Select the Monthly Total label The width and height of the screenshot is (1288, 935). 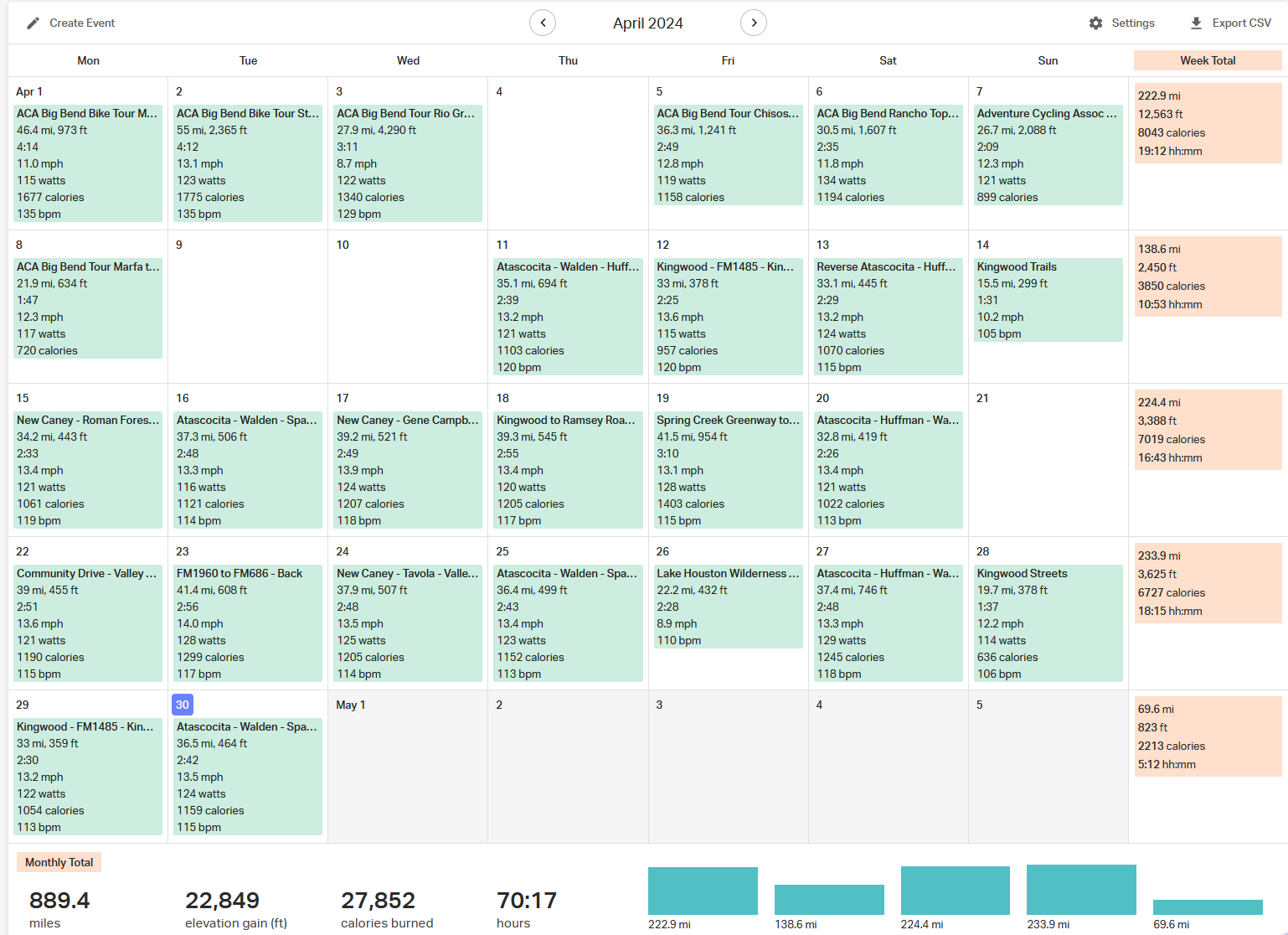pos(59,862)
